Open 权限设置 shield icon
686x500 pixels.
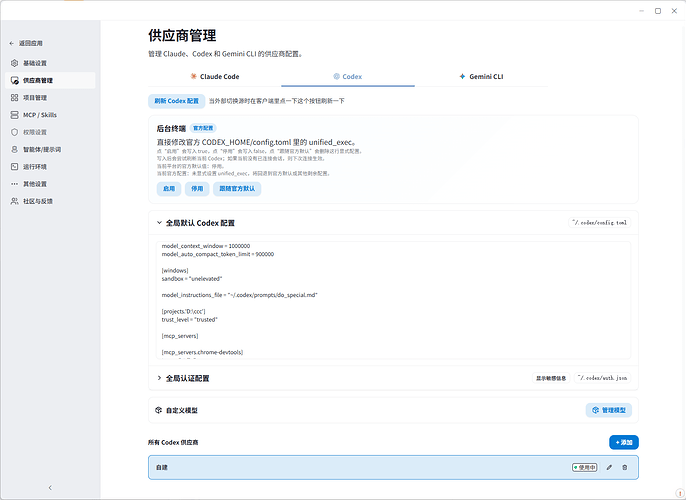tap(14, 132)
